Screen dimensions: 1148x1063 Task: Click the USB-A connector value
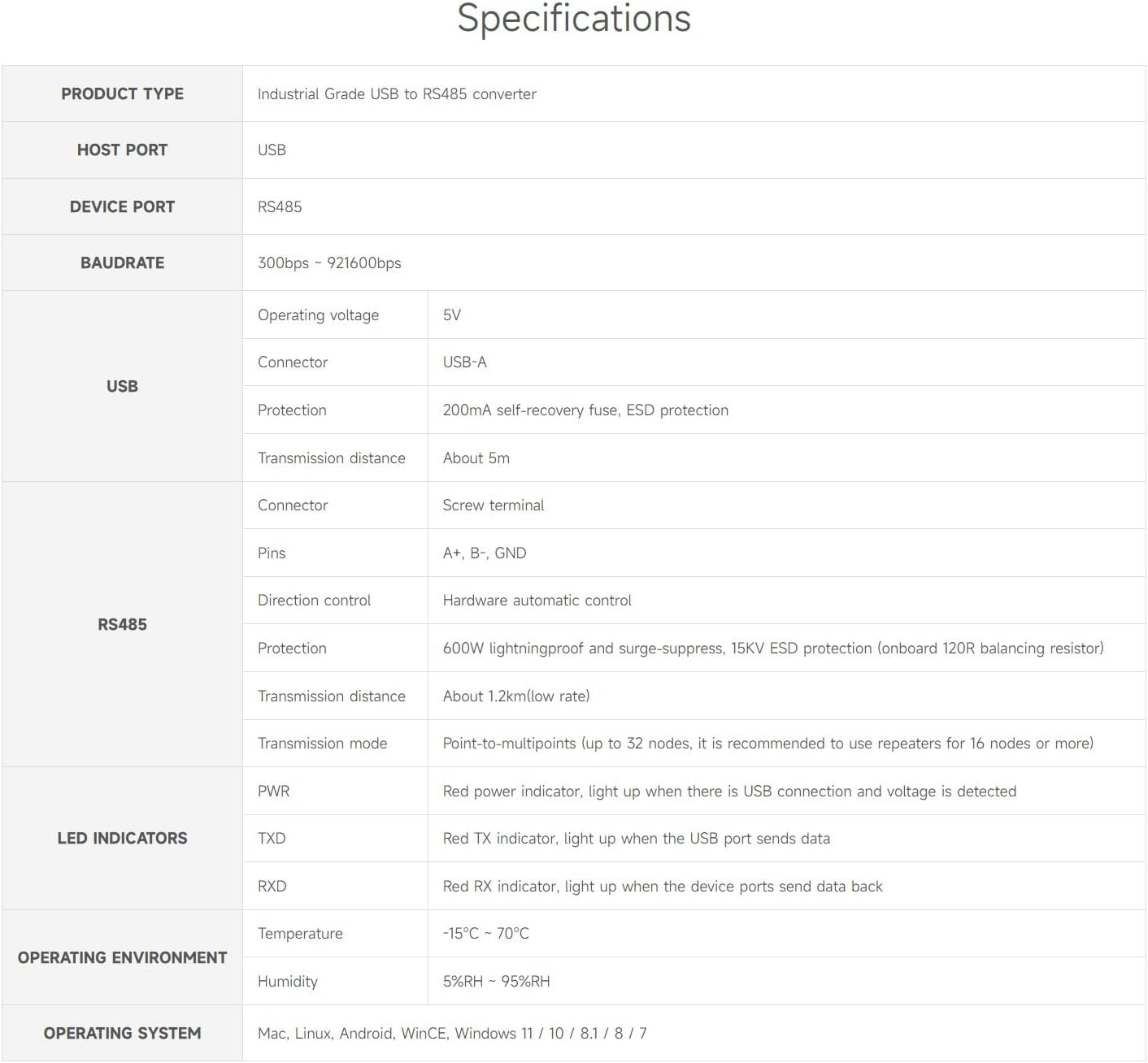coord(464,362)
